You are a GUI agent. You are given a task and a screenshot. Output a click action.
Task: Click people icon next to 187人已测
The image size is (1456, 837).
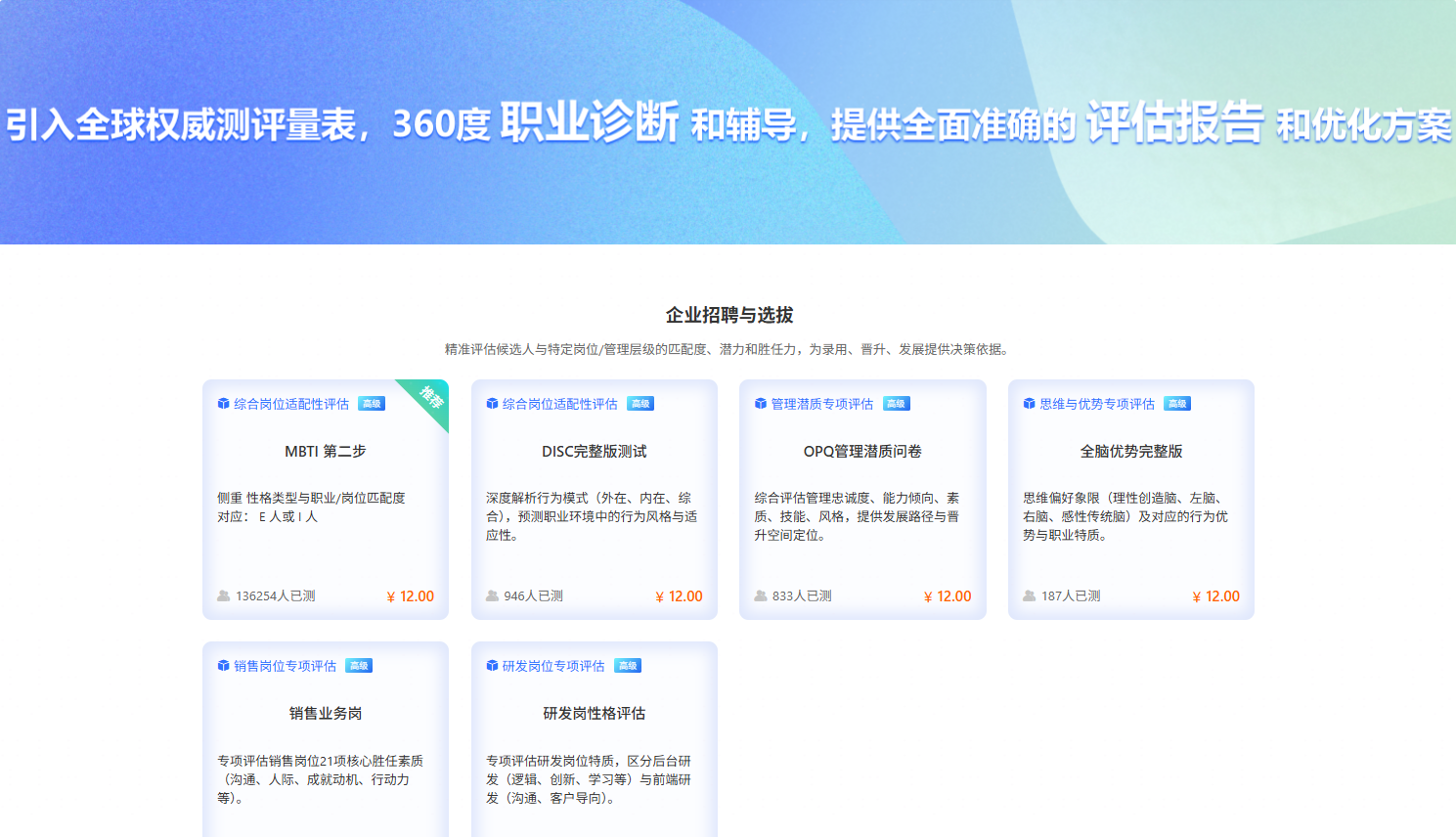(1030, 596)
